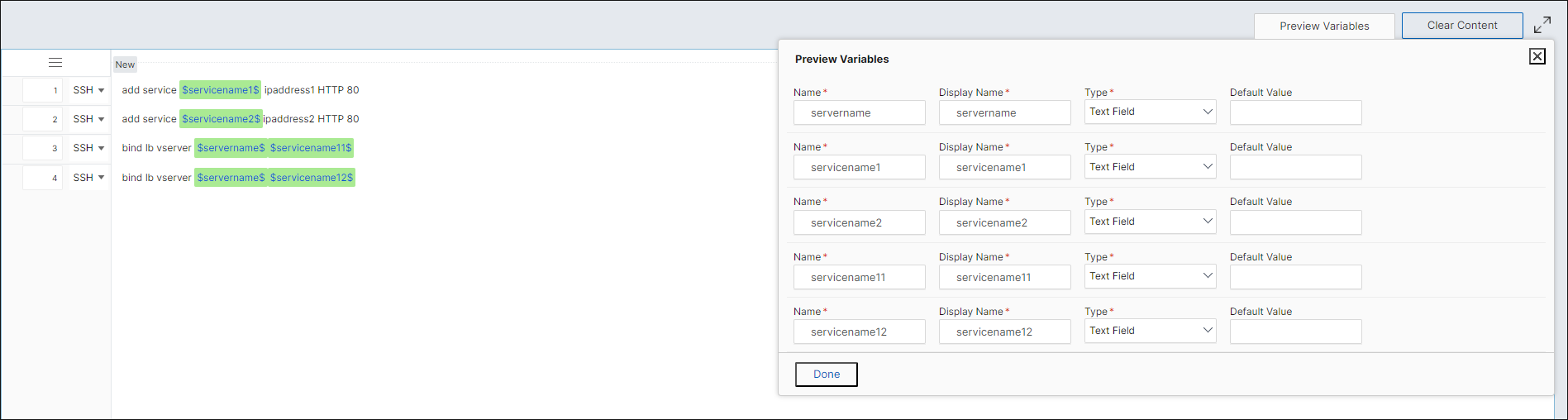
Task: Click the servicename11 Display Name field
Action: (1005, 277)
